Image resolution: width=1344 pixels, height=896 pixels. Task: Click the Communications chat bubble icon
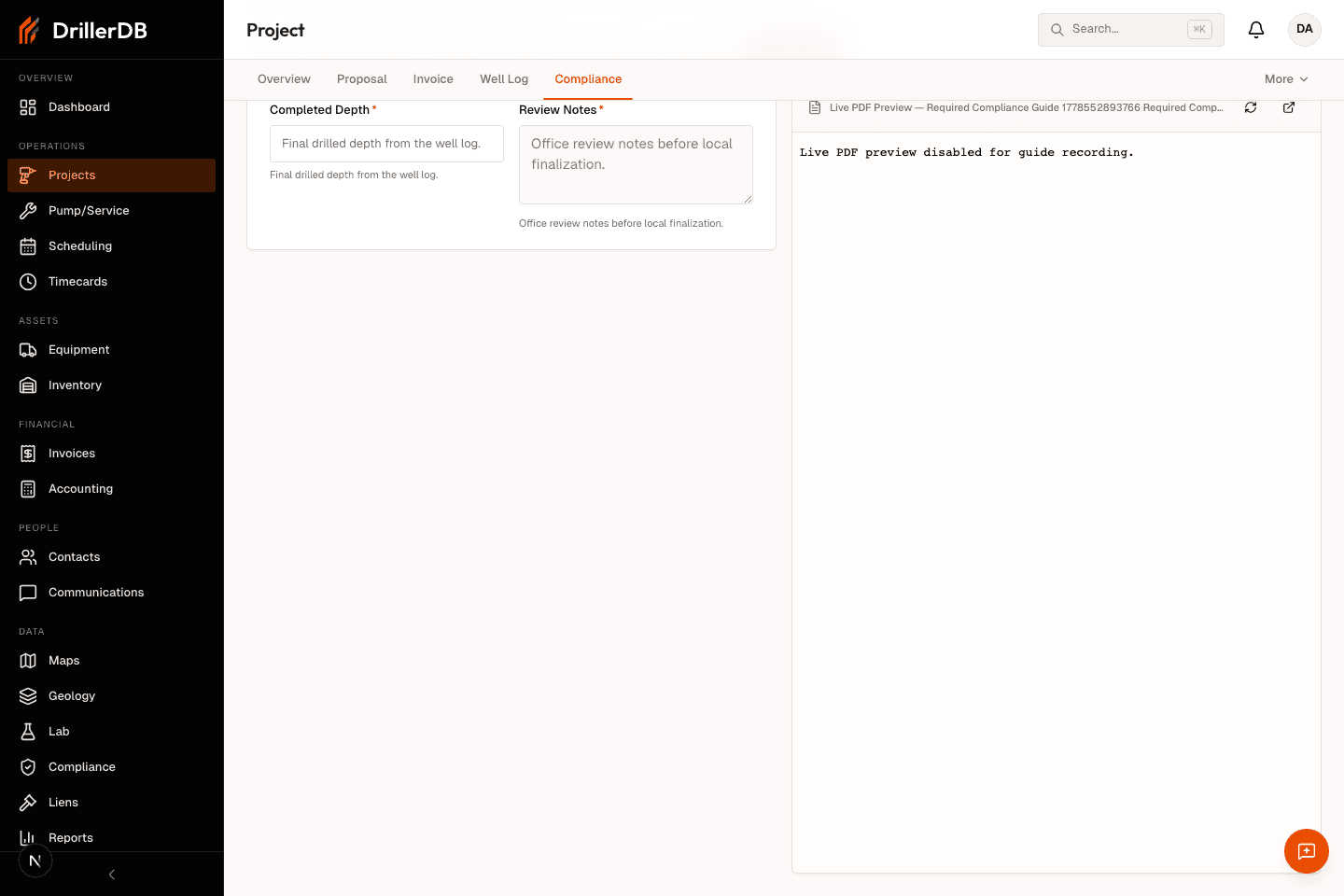click(28, 593)
